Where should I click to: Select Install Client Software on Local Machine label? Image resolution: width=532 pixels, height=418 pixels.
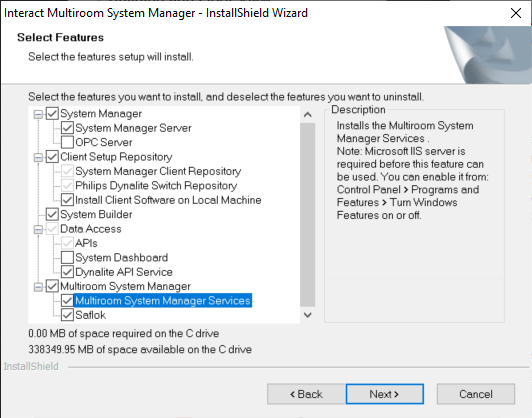(x=168, y=200)
